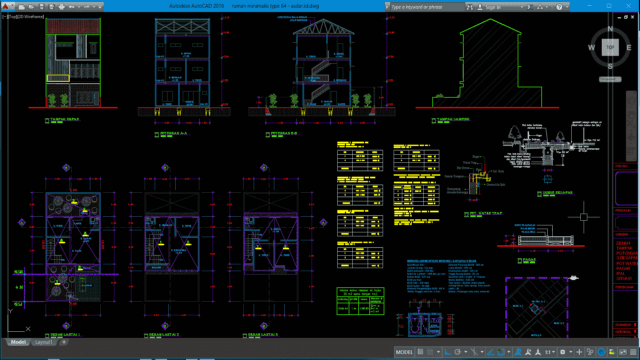Screen dimensions: 640x360
Task: Open the AutoCAD application menu logo
Action: (6, 7)
